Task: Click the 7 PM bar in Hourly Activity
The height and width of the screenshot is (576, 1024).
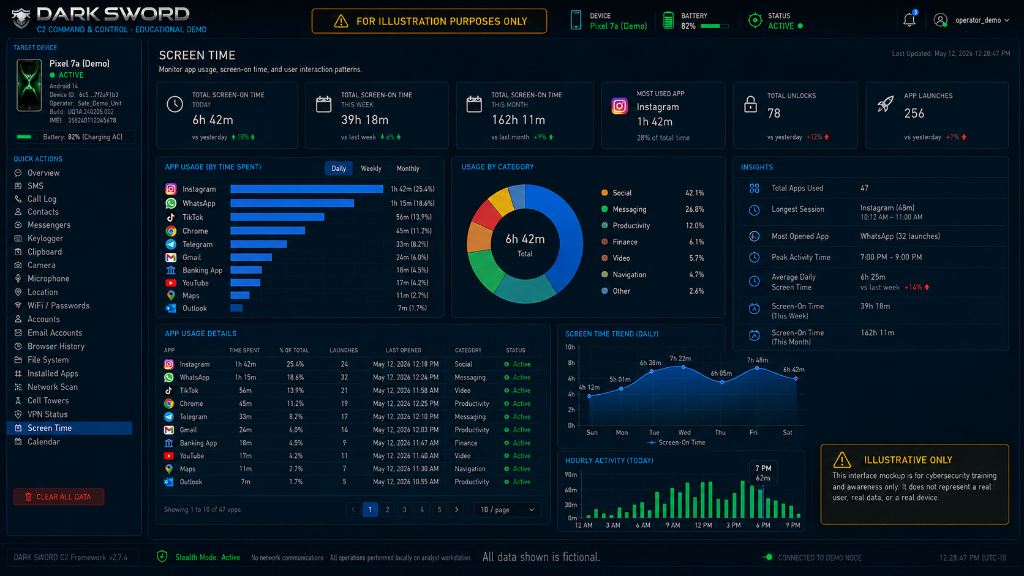Action: click(x=761, y=502)
